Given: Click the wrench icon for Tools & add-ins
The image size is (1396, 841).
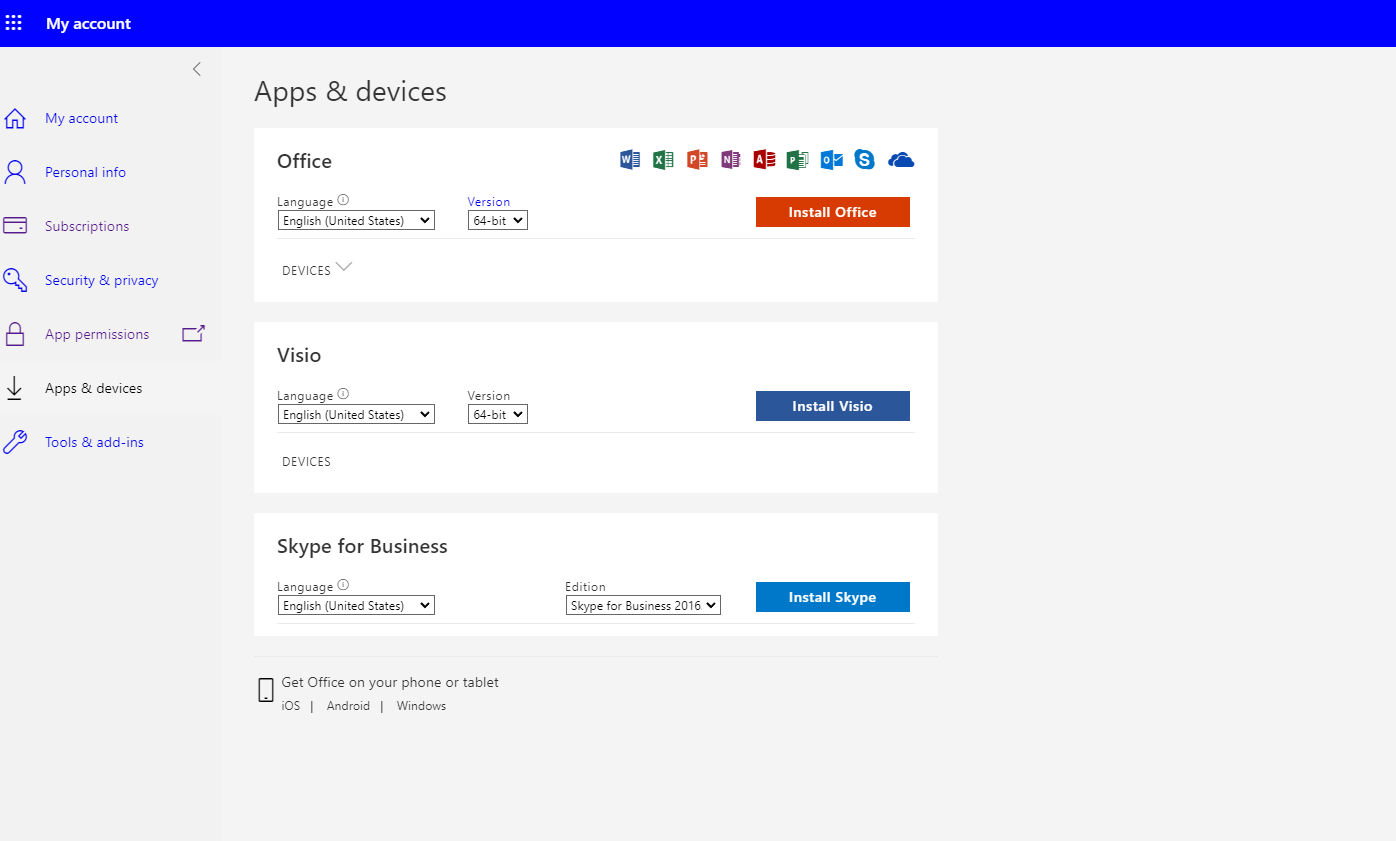Looking at the screenshot, I should click(x=15, y=442).
